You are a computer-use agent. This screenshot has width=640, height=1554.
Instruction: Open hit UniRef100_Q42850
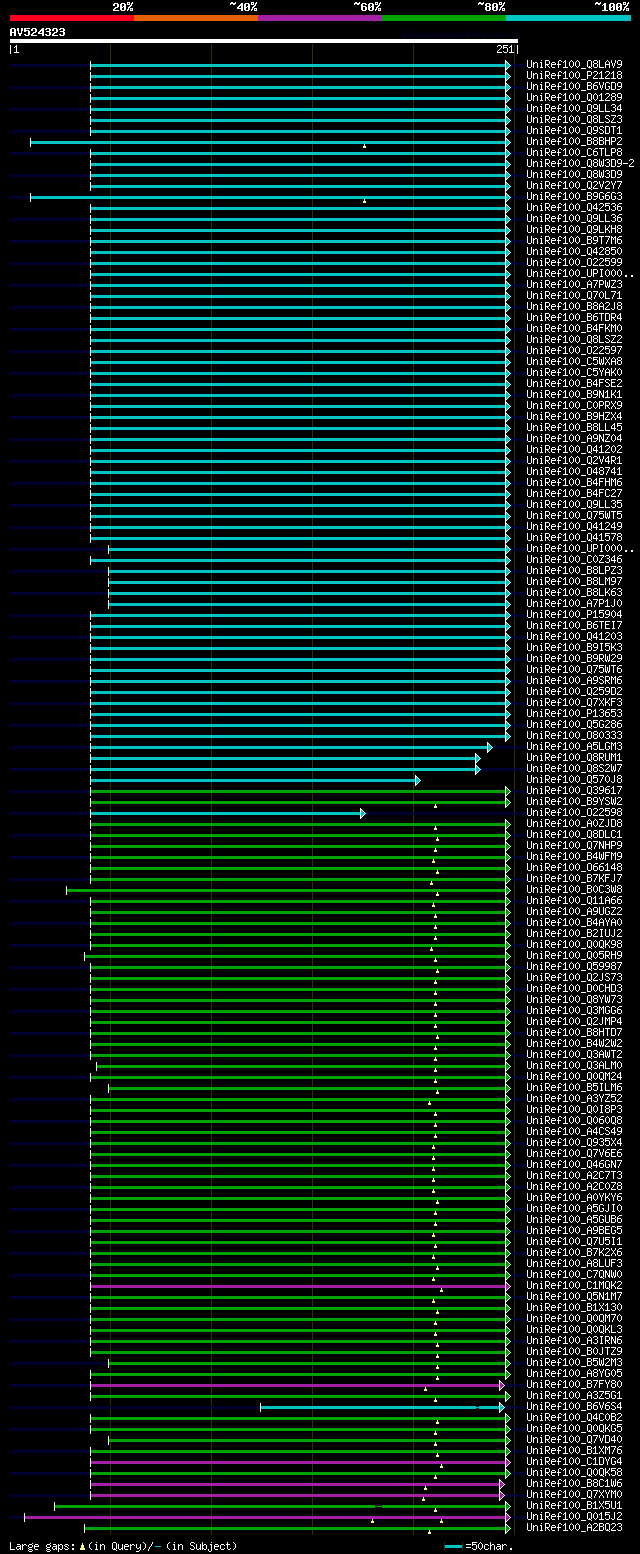click(x=574, y=251)
